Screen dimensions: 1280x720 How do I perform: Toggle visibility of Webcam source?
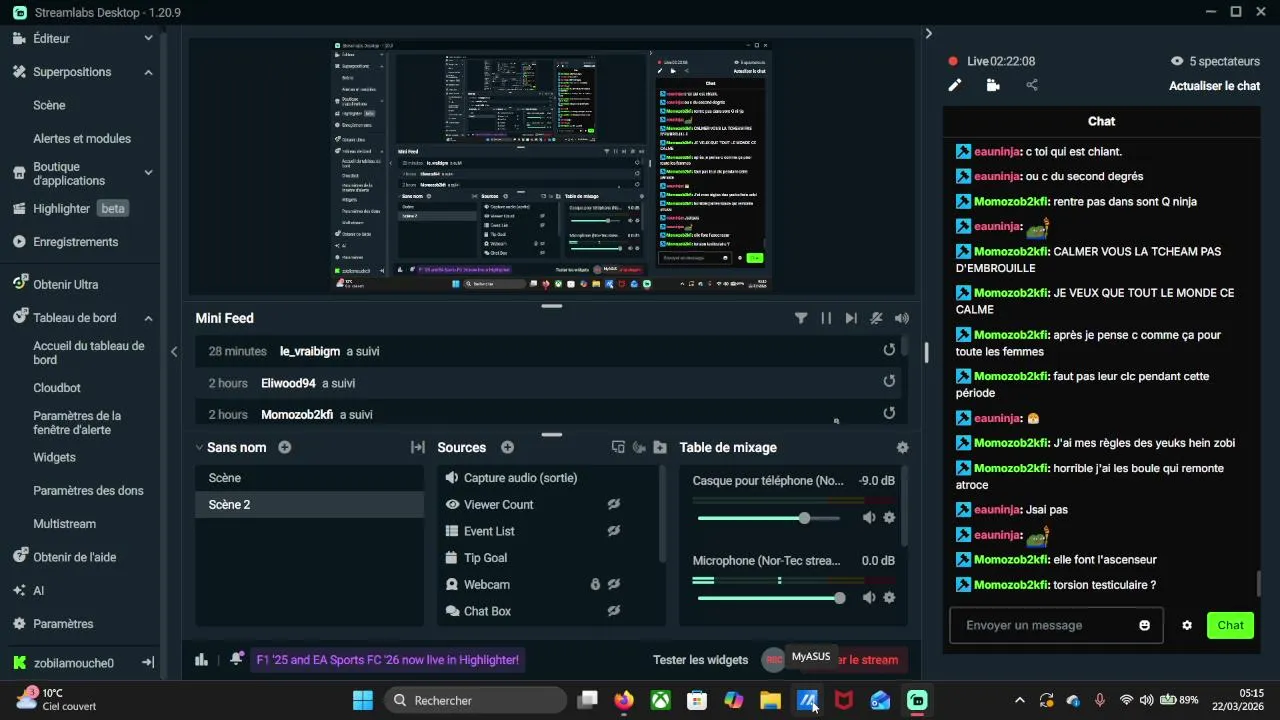coord(614,584)
